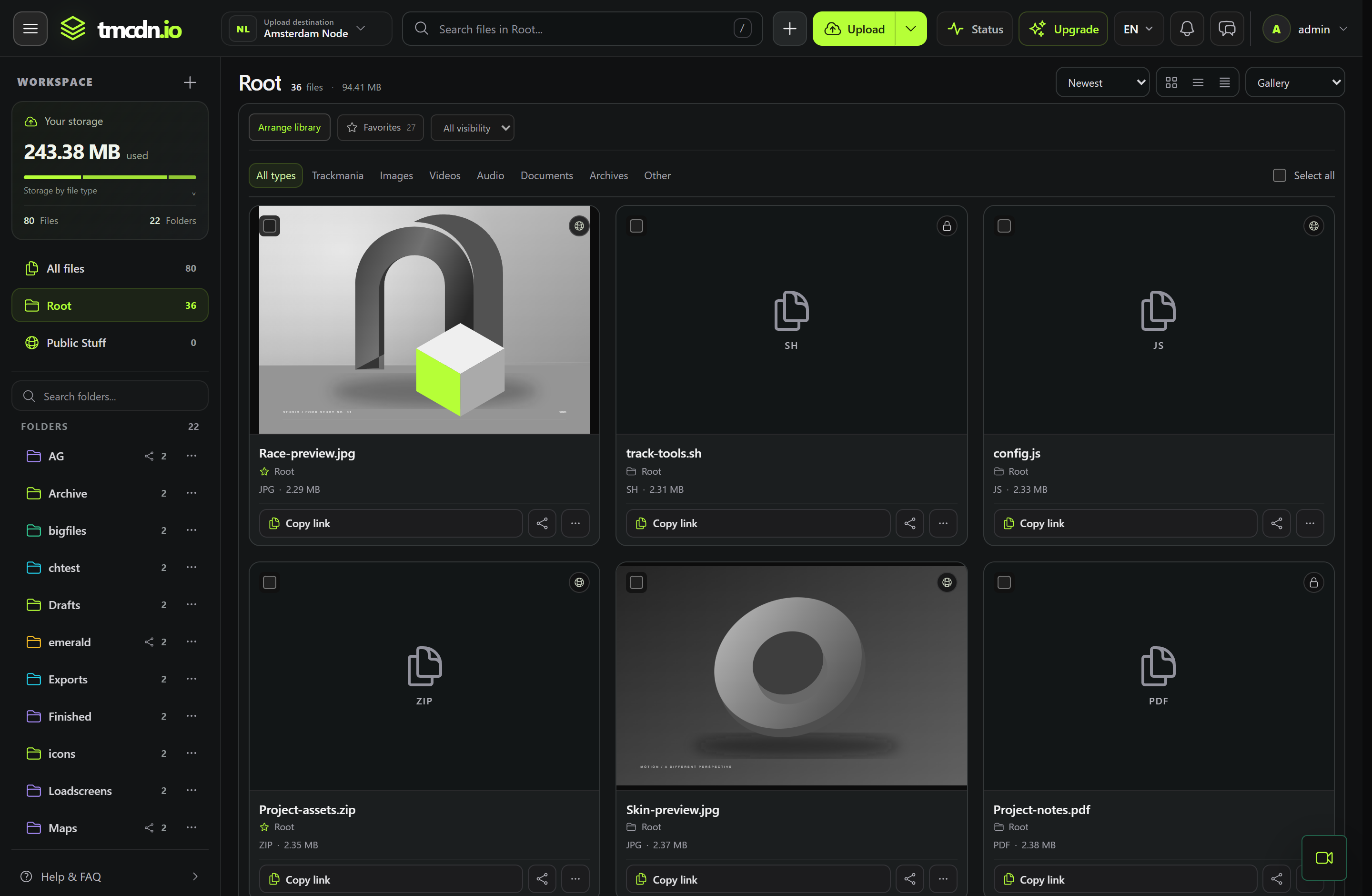
Task: Open the hamburger sidebar menu
Action: 30,28
